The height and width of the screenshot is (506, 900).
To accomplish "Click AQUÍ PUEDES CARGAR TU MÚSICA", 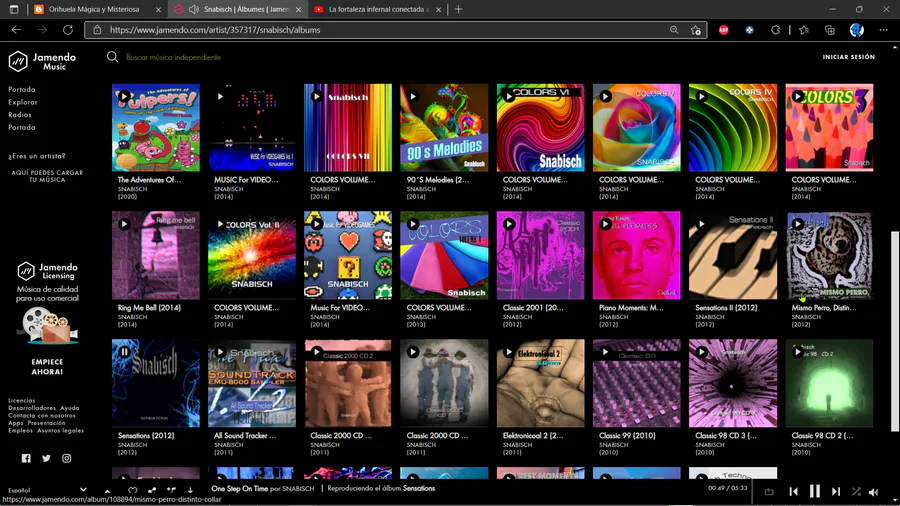I will 47,176.
